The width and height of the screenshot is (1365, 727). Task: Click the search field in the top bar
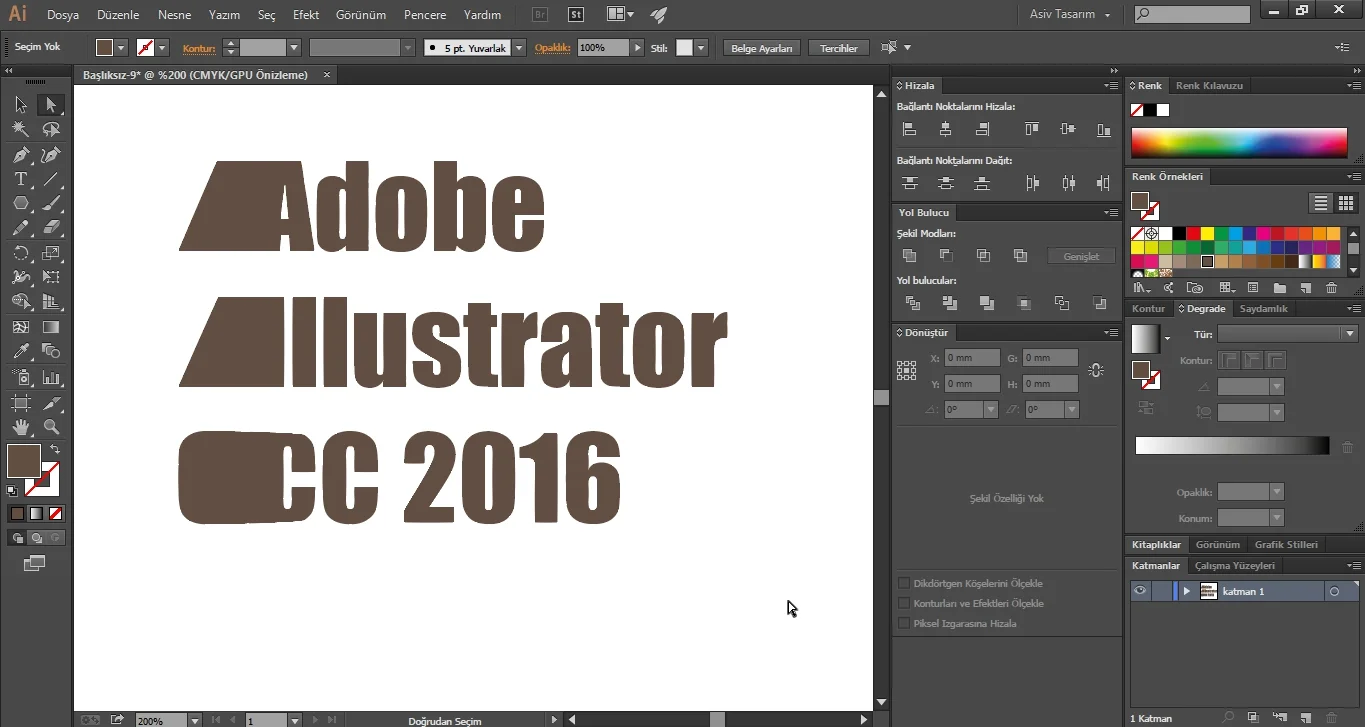point(1192,14)
